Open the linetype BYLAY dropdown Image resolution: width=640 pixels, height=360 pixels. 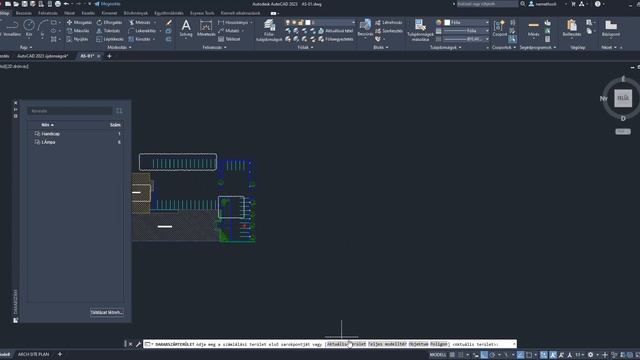[x=466, y=39]
